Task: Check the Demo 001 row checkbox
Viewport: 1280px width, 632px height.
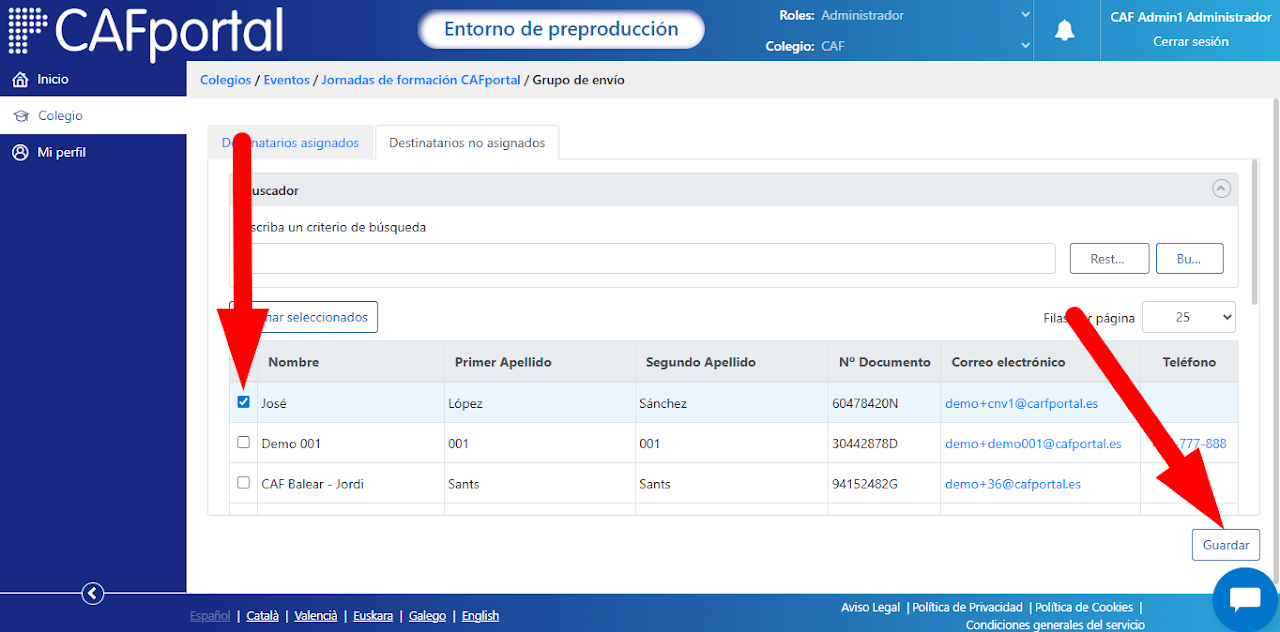Action: (244, 442)
